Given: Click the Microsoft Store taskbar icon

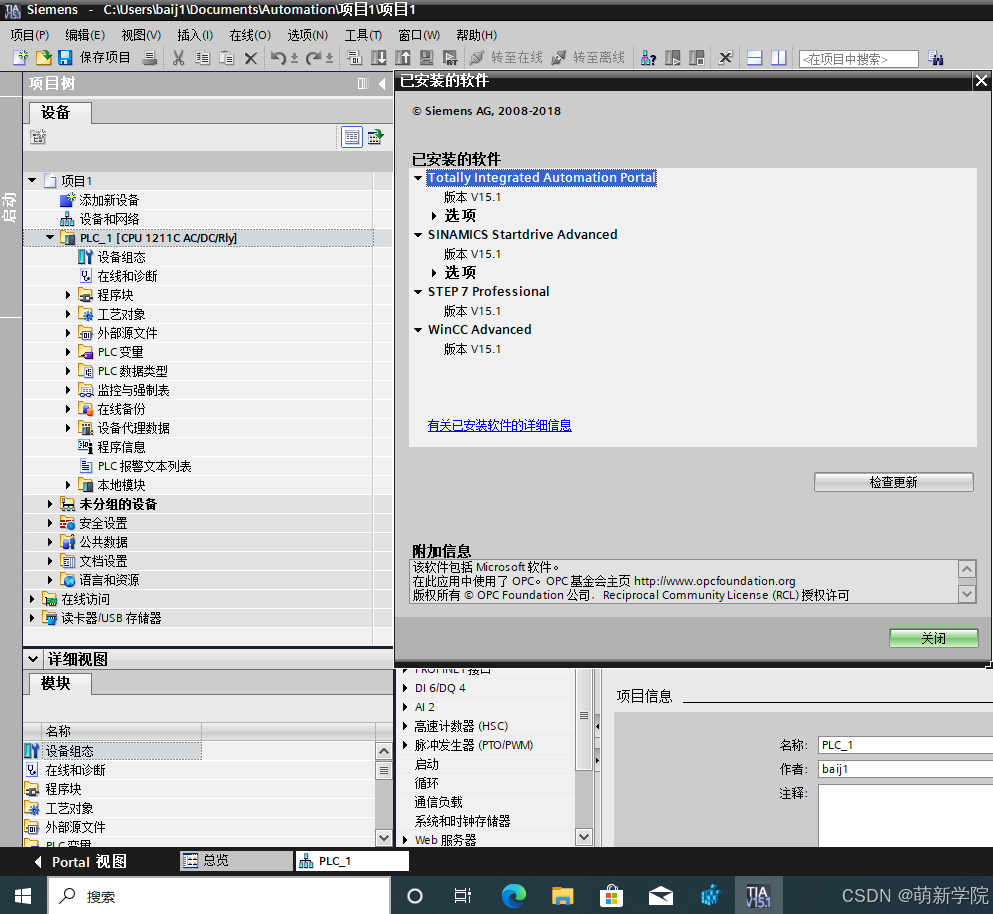Looking at the screenshot, I should (x=611, y=896).
